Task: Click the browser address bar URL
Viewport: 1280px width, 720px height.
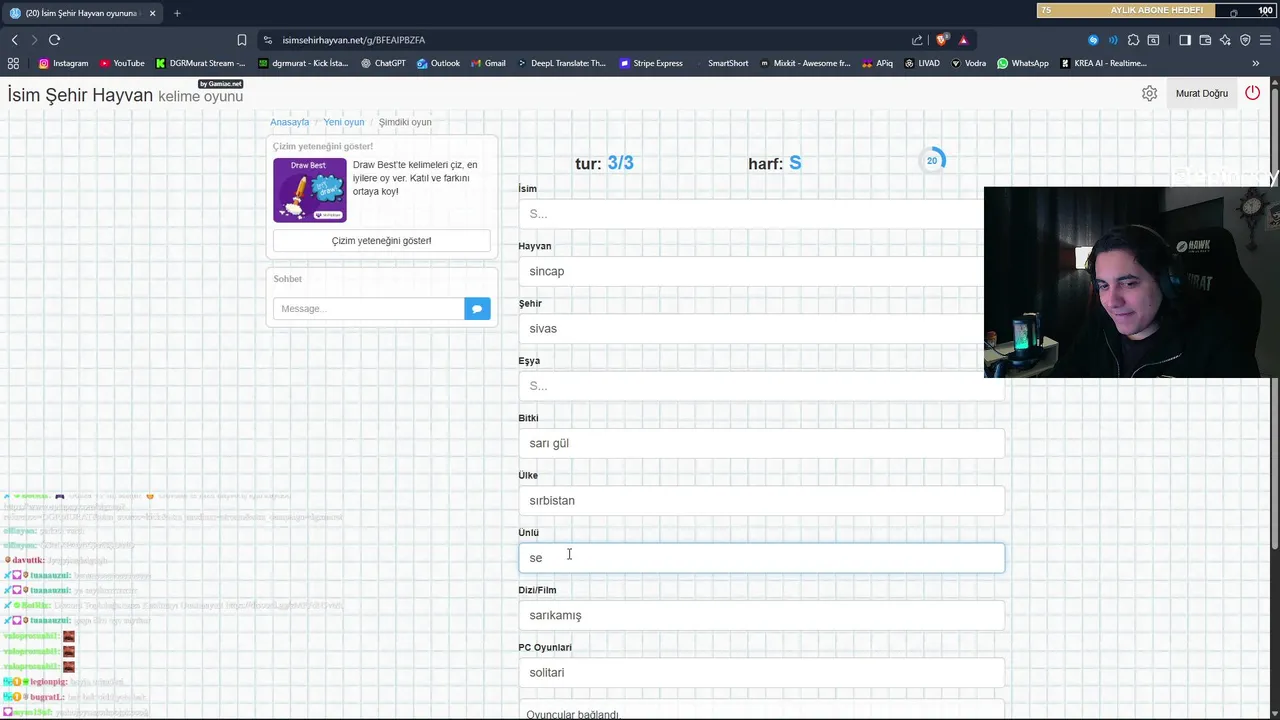Action: (354, 40)
